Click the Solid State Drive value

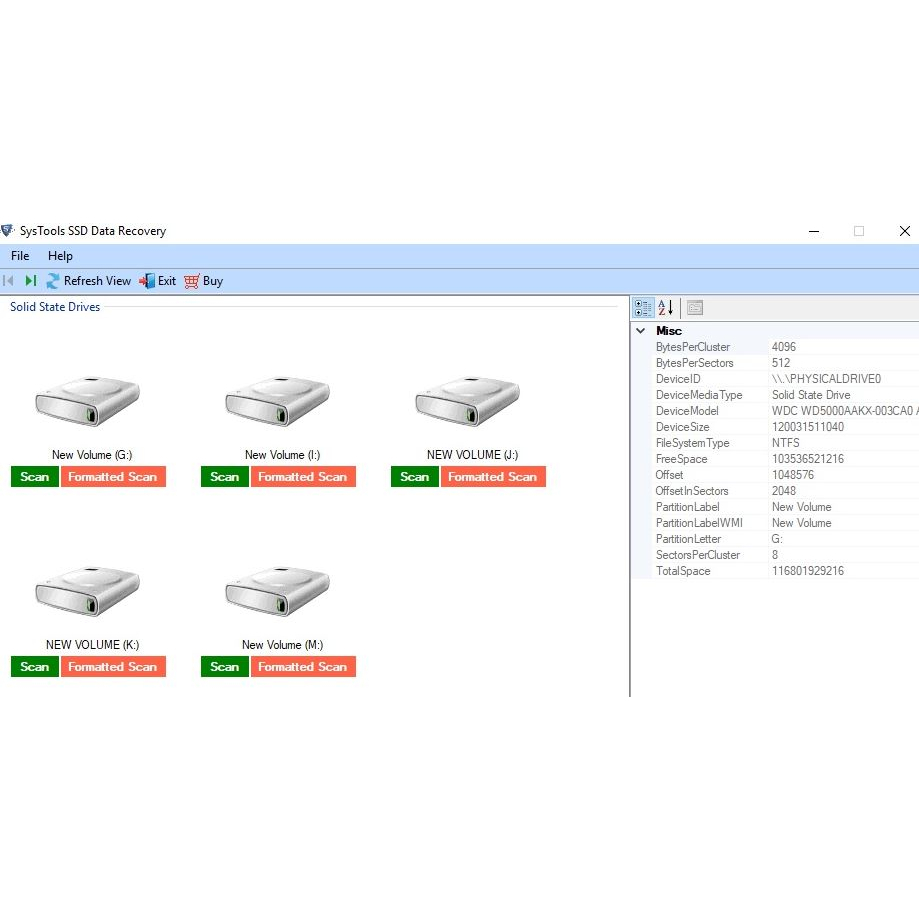811,395
